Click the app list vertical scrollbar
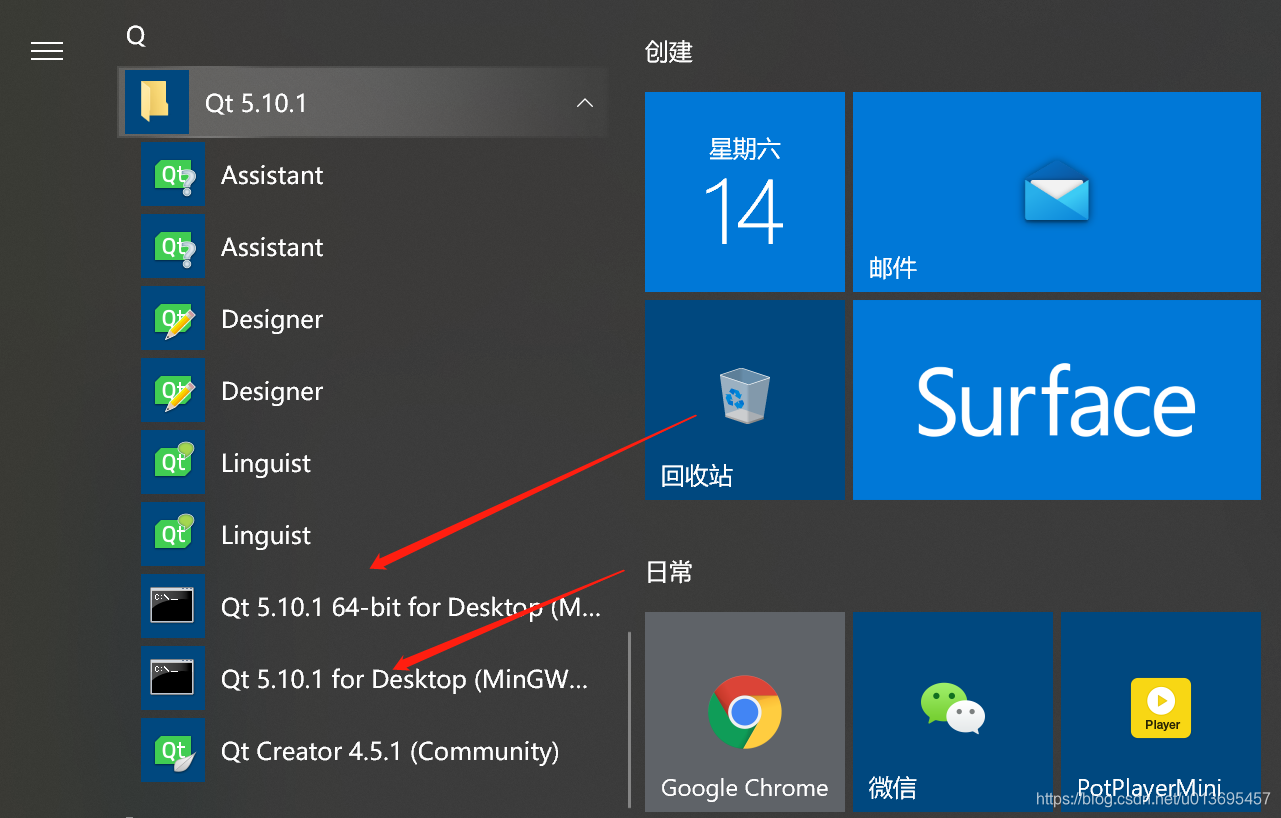The width and height of the screenshot is (1281, 818). [x=629, y=719]
